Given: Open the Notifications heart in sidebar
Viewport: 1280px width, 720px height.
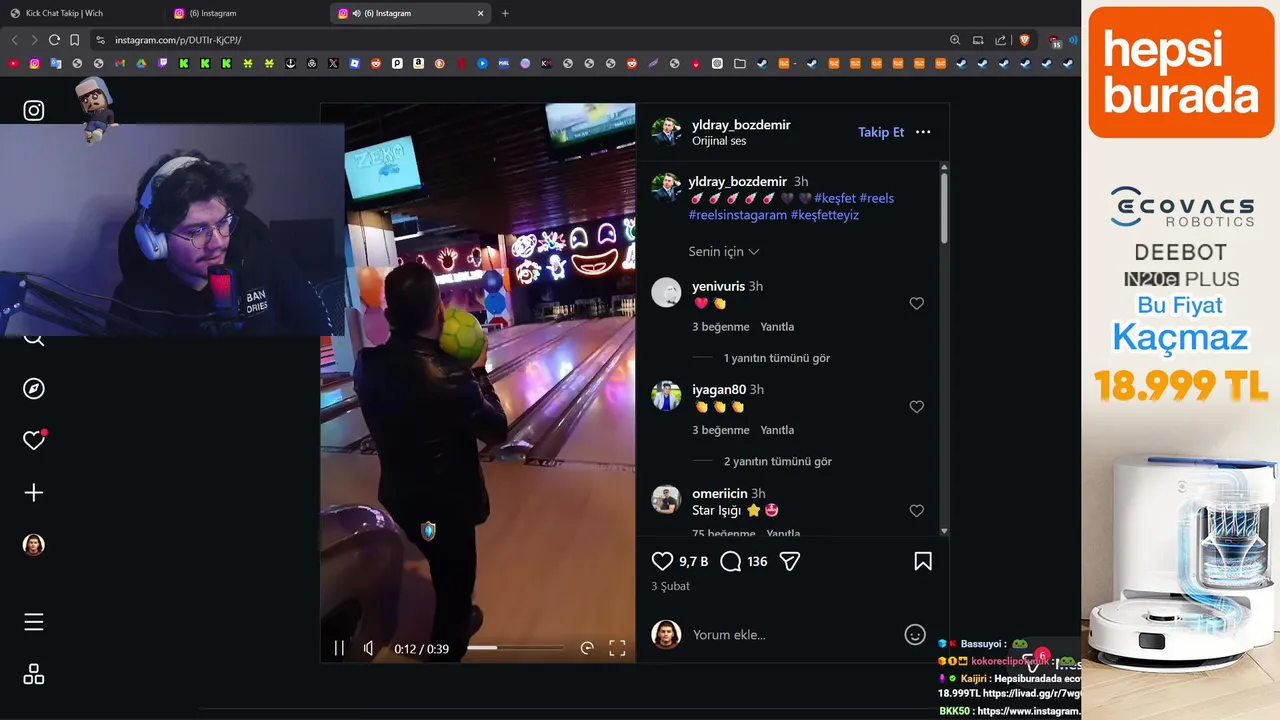Looking at the screenshot, I should [x=34, y=440].
